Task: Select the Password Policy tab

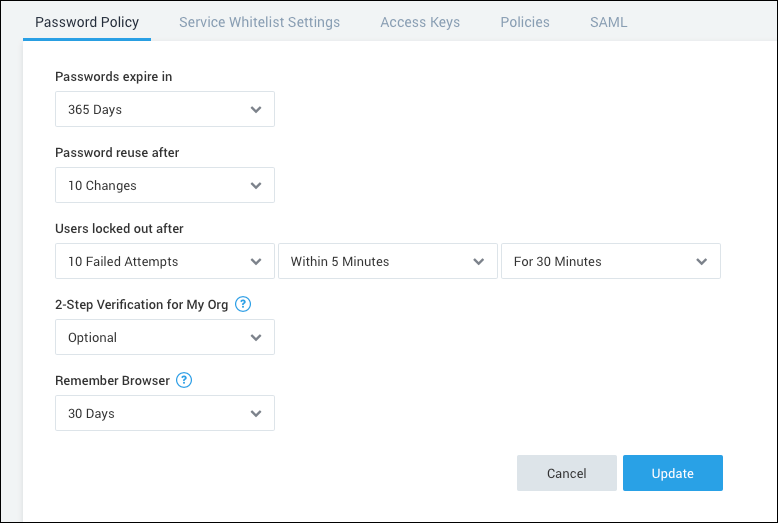Action: tap(87, 22)
